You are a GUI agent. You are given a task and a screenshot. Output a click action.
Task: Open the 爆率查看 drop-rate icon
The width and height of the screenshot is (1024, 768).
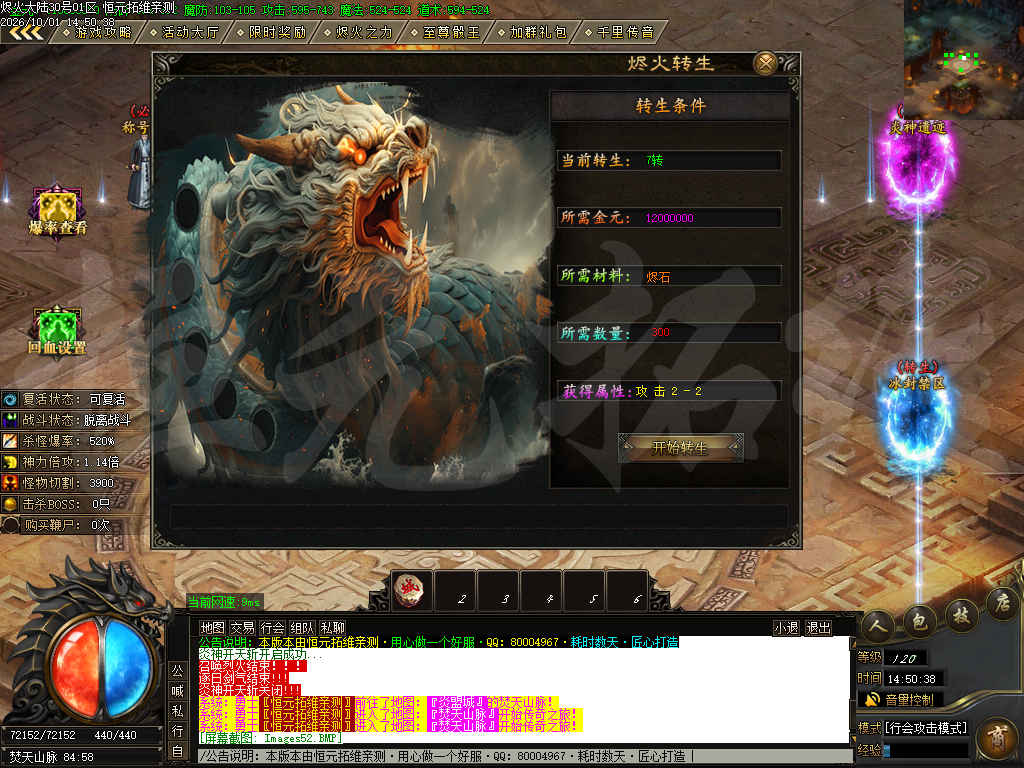57,212
